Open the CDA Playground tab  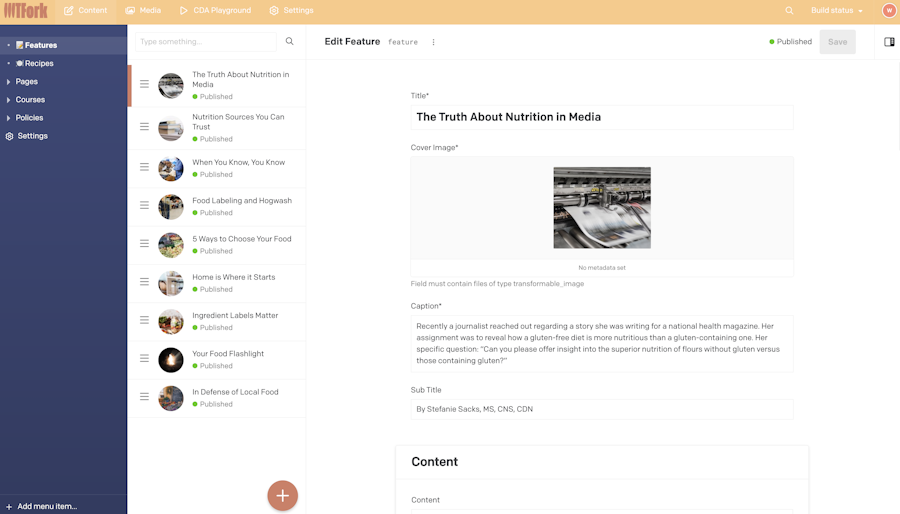[215, 10]
